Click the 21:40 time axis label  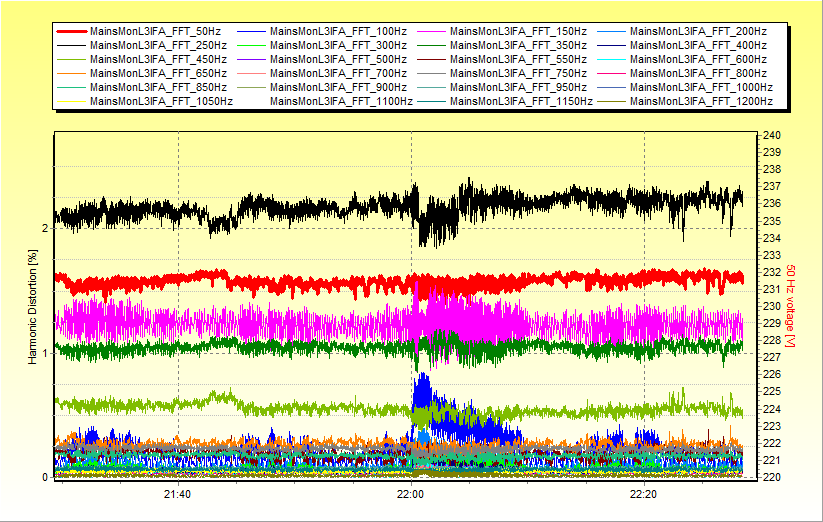click(178, 494)
